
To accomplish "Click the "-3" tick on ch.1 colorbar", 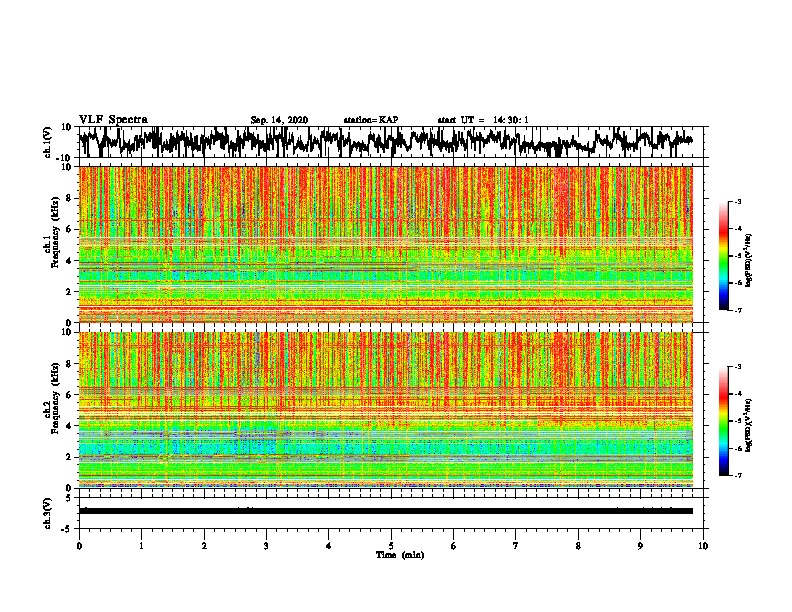I will (737, 201).
